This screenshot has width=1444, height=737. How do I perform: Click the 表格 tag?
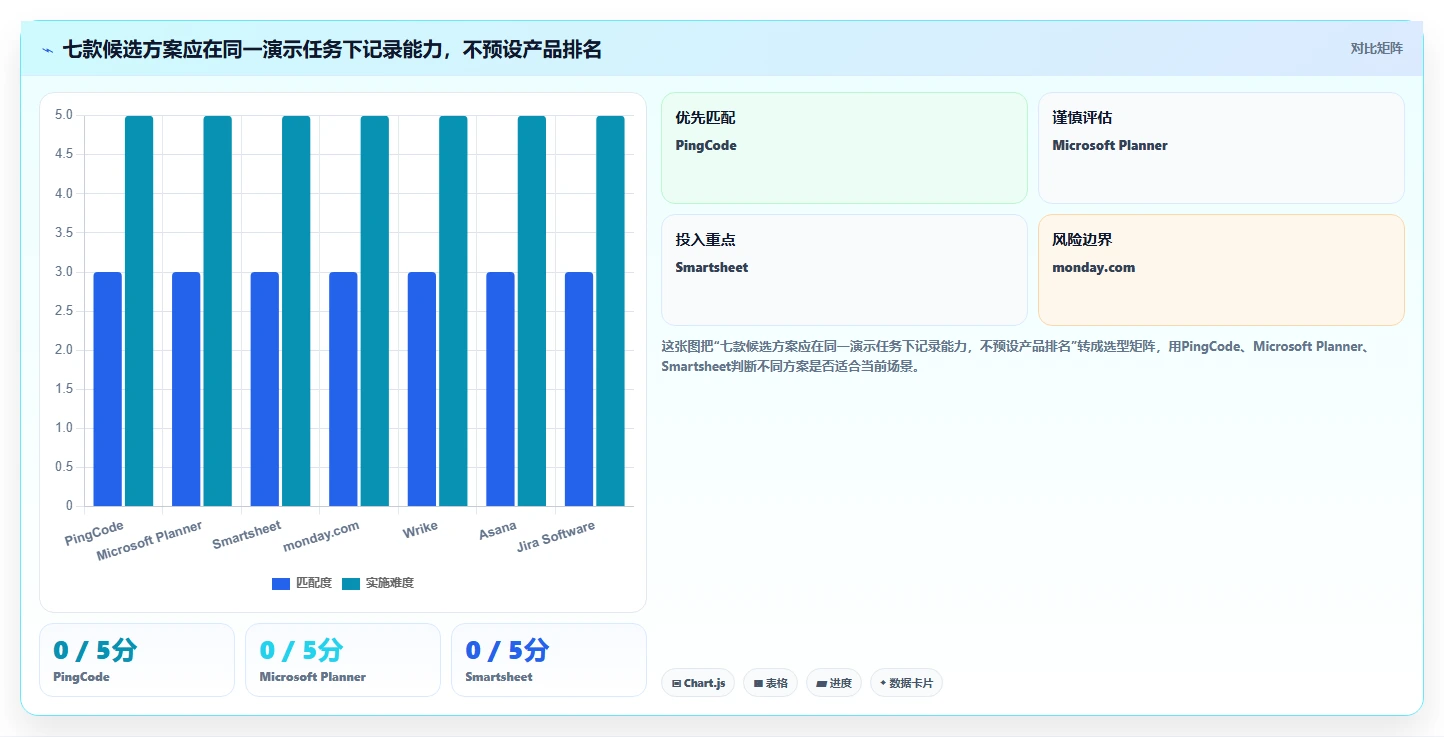(770, 683)
